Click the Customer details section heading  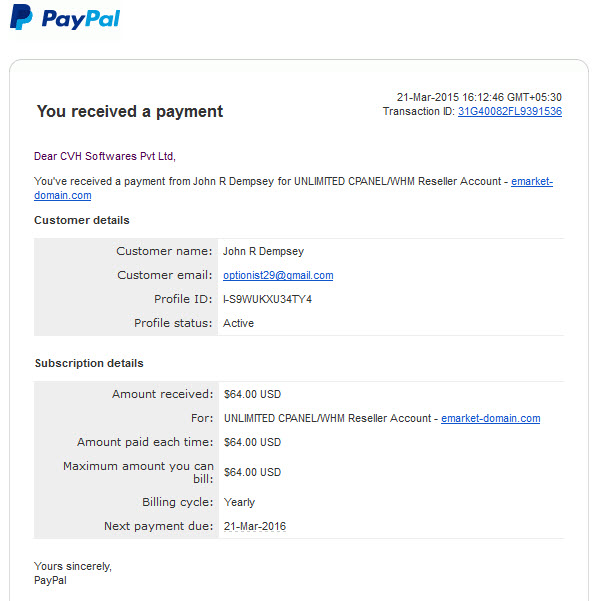pyautogui.click(x=82, y=220)
